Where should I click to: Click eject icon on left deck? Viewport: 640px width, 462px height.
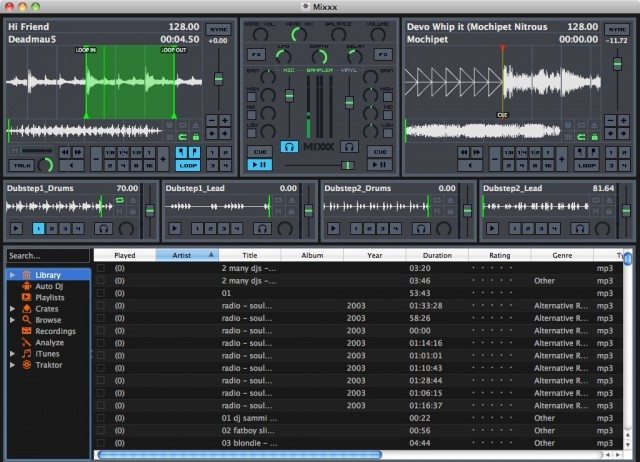[x=196, y=125]
